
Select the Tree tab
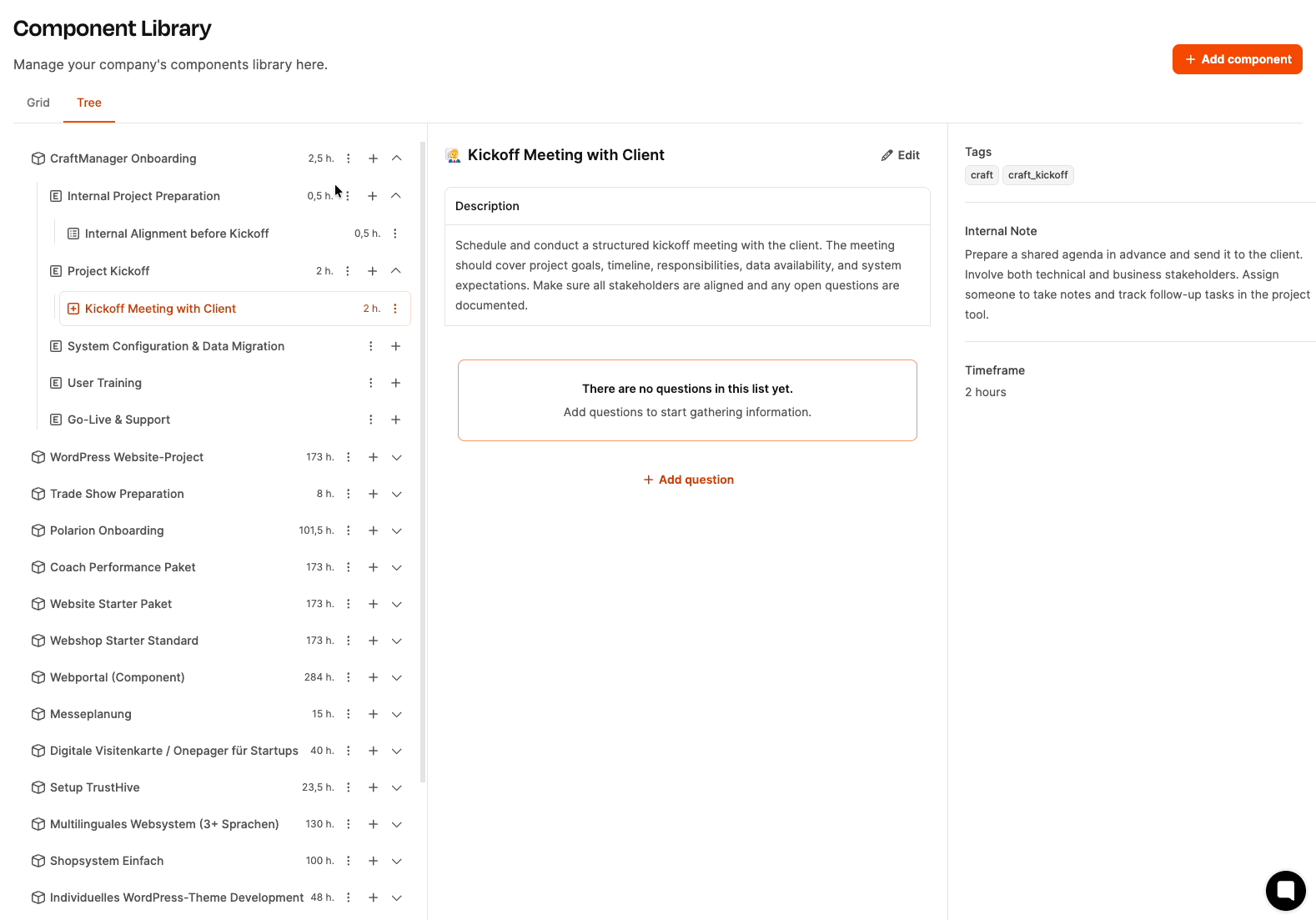coord(89,103)
